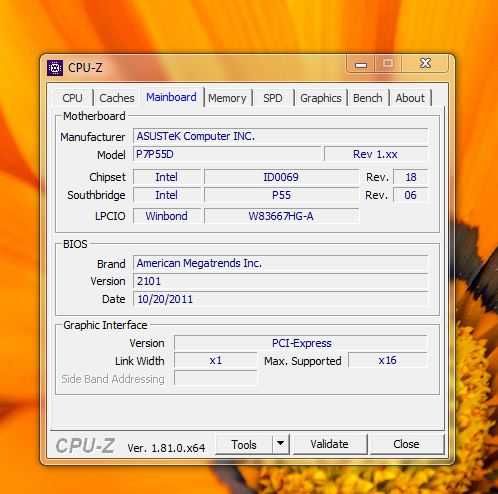Open the Memory tab
Screen dimensions: 498x494
[227, 98]
